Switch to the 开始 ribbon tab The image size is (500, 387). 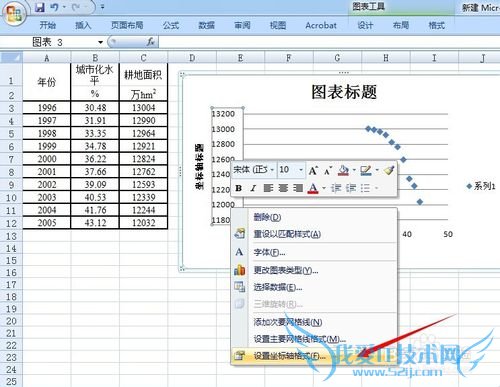[x=48, y=25]
